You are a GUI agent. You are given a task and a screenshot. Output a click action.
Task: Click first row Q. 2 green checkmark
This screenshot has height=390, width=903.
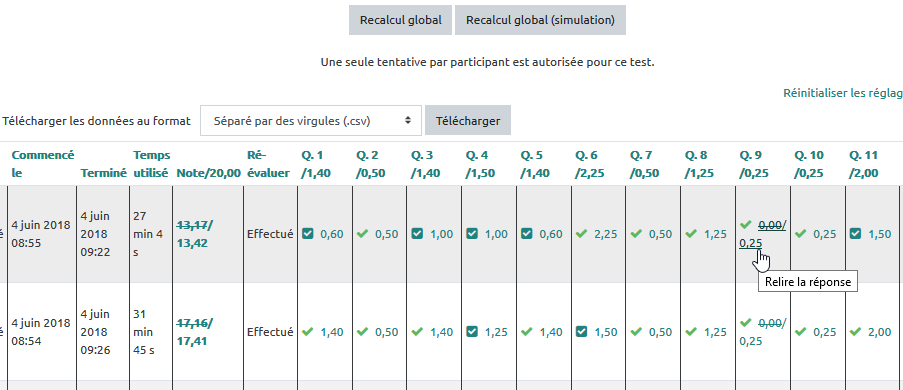click(362, 233)
